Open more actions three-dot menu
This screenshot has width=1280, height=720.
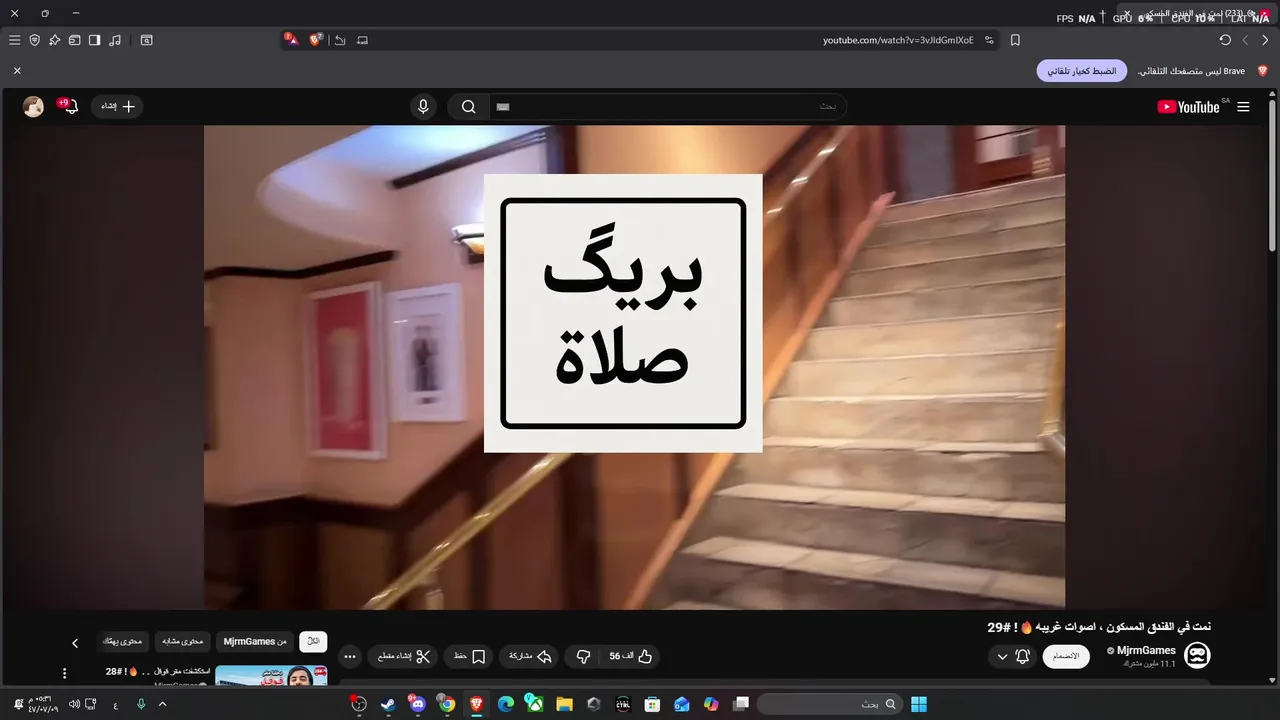349,657
